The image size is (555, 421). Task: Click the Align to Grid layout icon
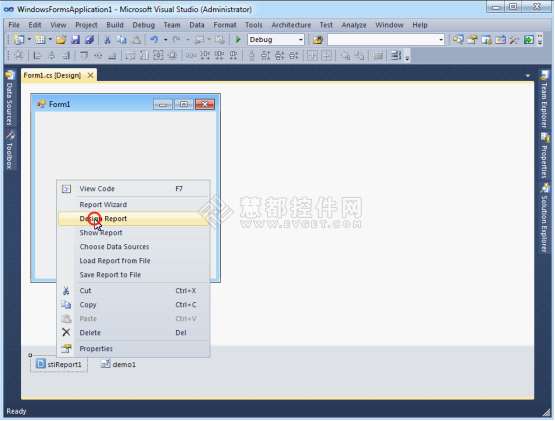18,56
